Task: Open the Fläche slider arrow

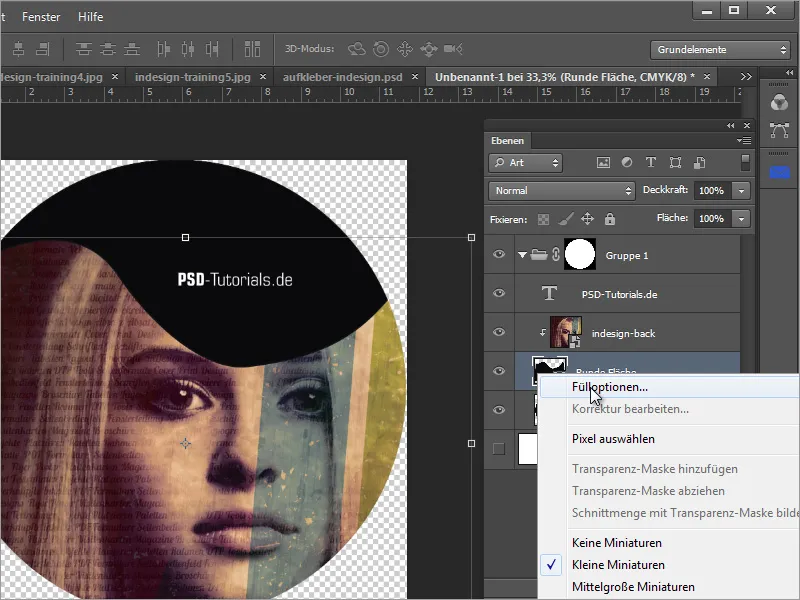Action: 741,219
